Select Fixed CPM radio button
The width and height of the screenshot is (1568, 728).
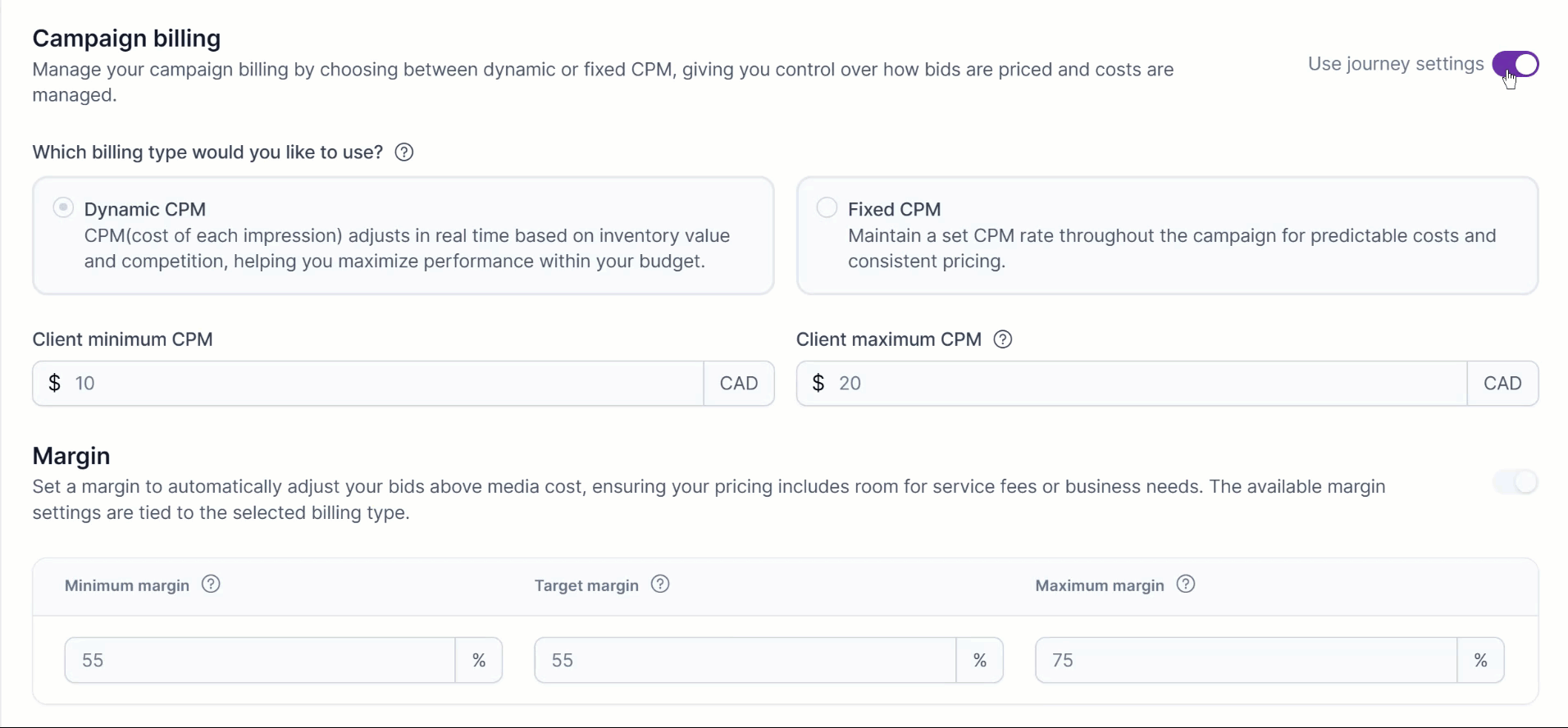pos(827,207)
